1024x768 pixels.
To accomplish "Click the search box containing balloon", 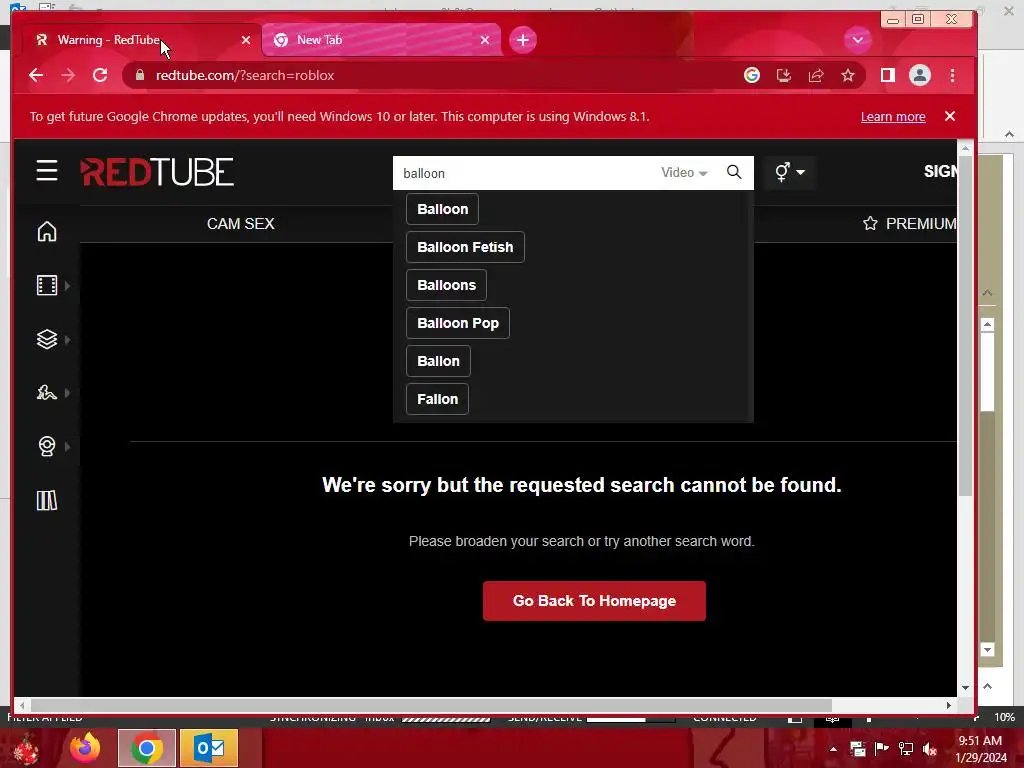I will (528, 173).
